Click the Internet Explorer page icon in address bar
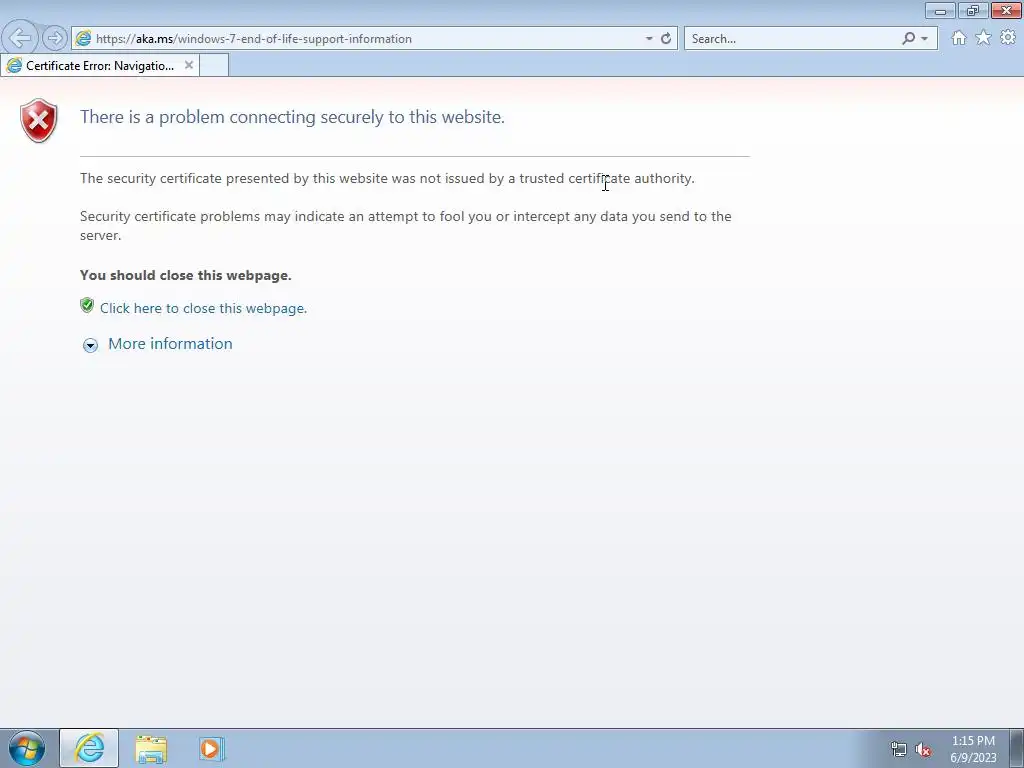This screenshot has height=768, width=1024. click(83, 39)
